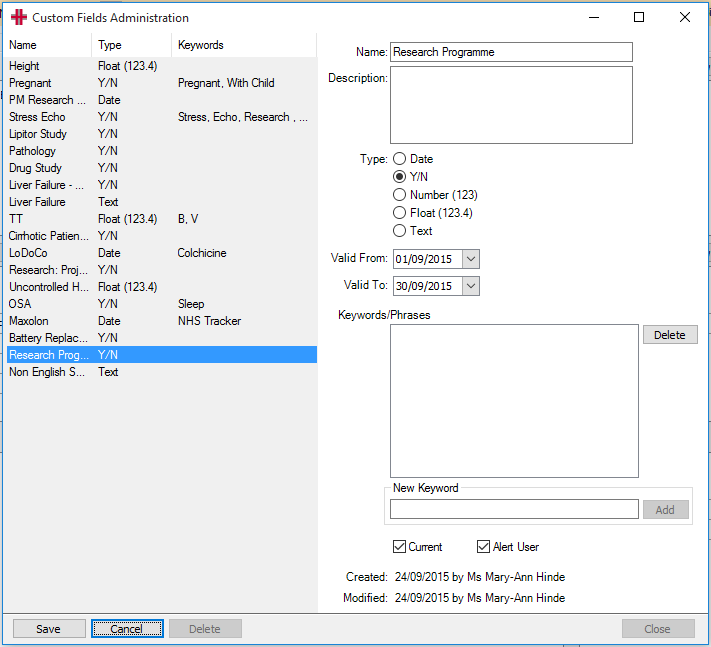This screenshot has width=711, height=647.
Task: Click the Delete button beside Cancel
Action: [205, 629]
